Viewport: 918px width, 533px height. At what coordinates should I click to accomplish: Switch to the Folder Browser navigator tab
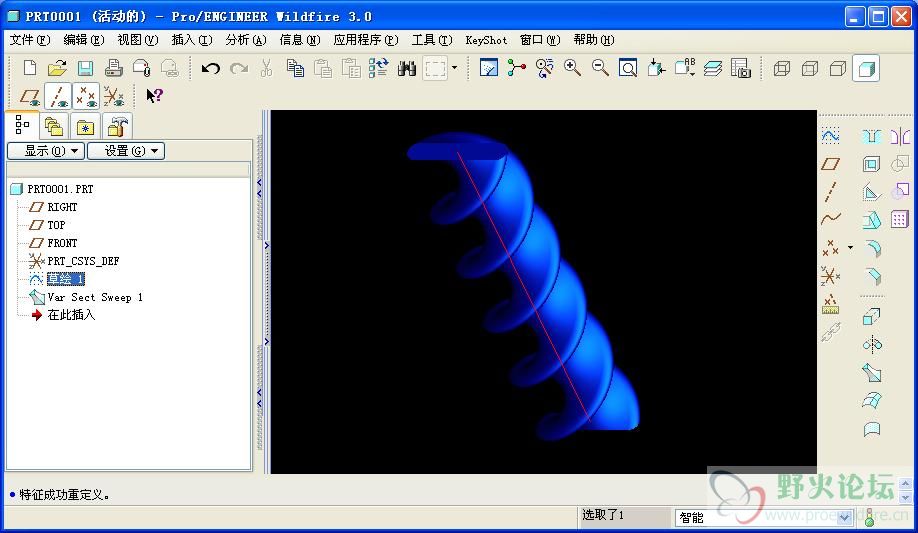54,127
